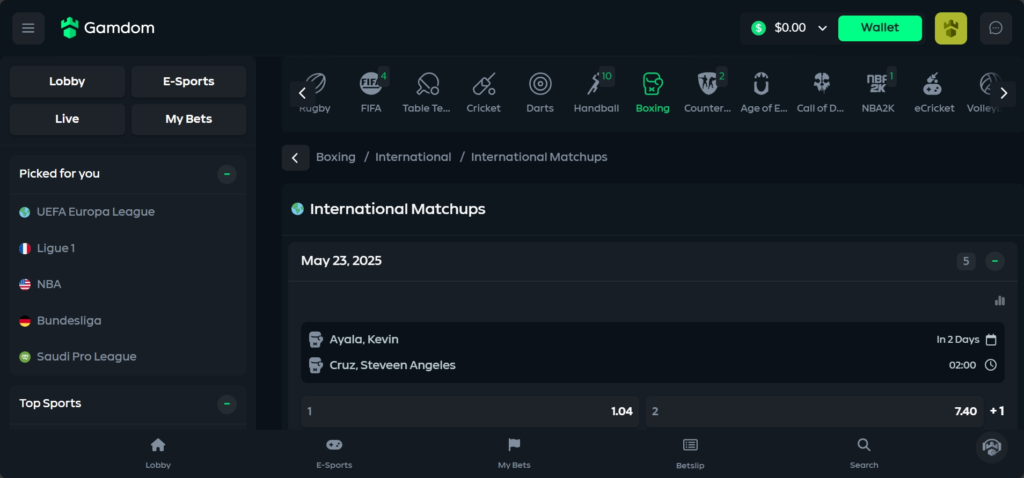Click the Gamdom logo

coord(108,28)
